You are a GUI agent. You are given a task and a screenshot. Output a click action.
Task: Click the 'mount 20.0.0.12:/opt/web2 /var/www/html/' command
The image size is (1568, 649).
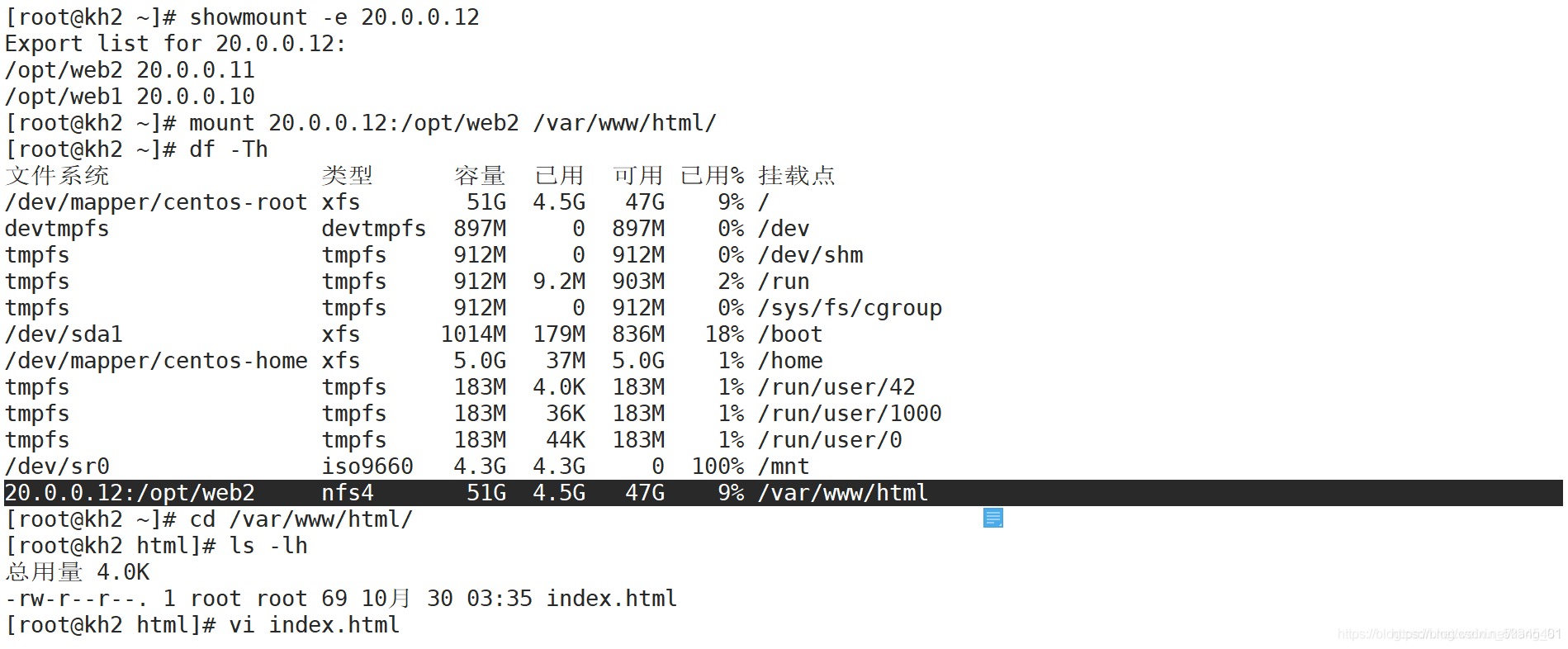coord(453,123)
